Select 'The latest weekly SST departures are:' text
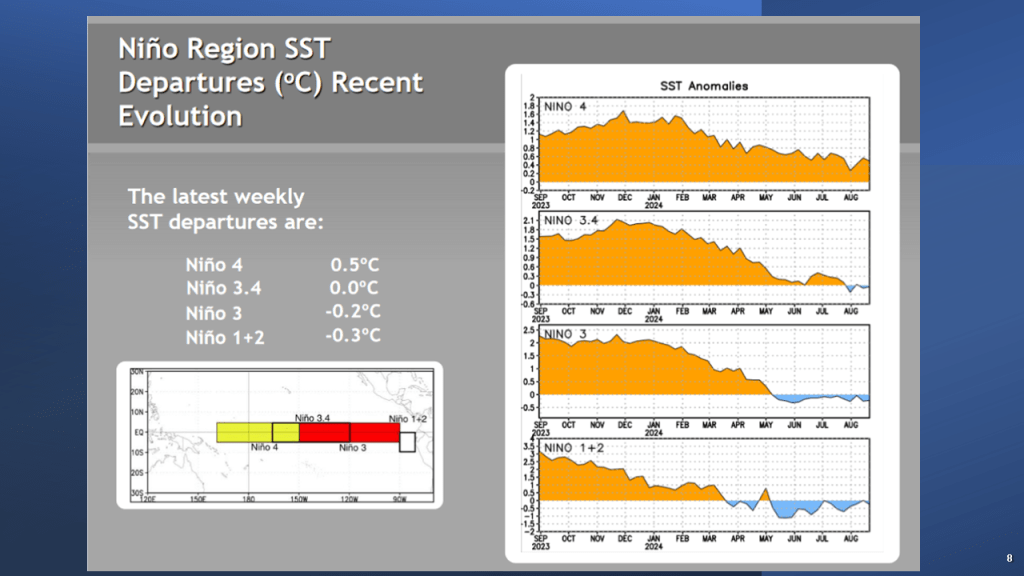Viewport: 1024px width, 576px height. tap(226, 209)
